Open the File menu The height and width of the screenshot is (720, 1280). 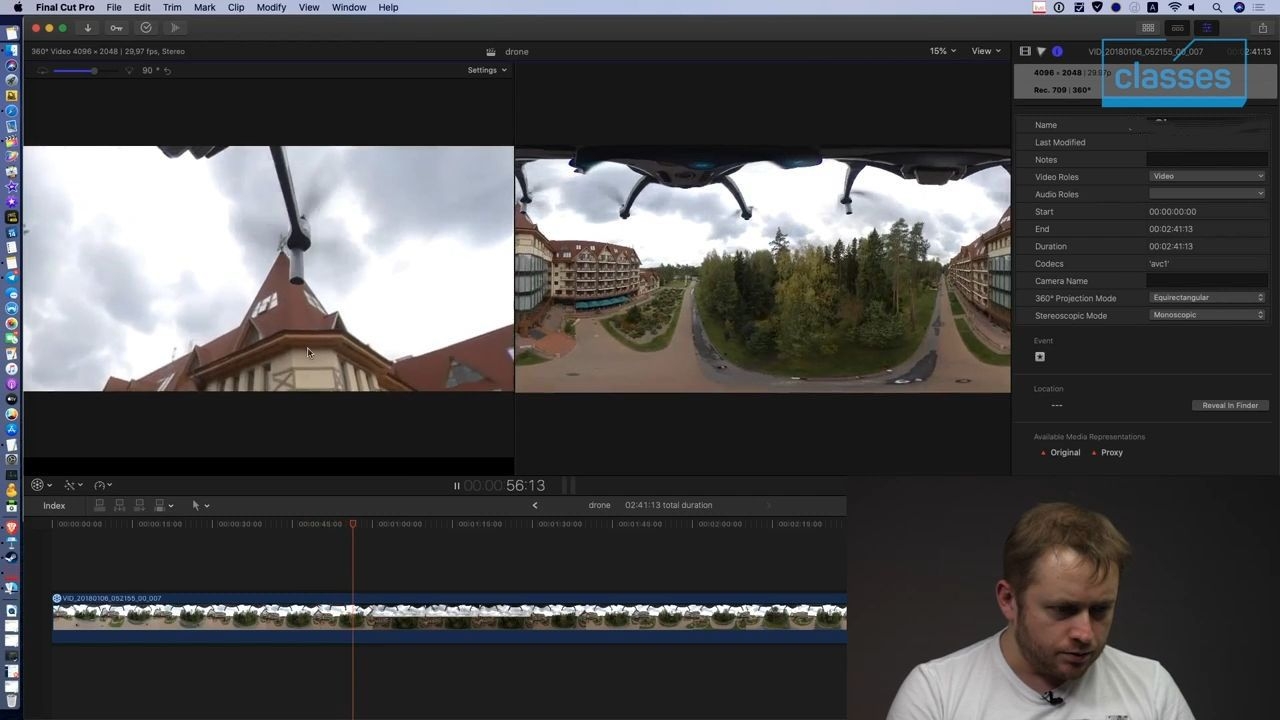point(114,7)
